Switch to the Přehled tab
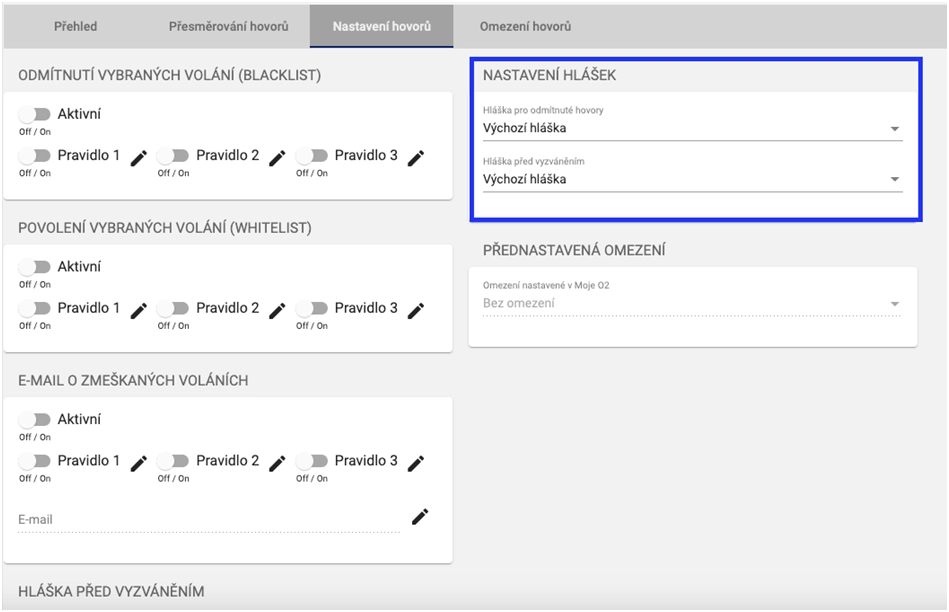The width and height of the screenshot is (949, 612). 75,26
